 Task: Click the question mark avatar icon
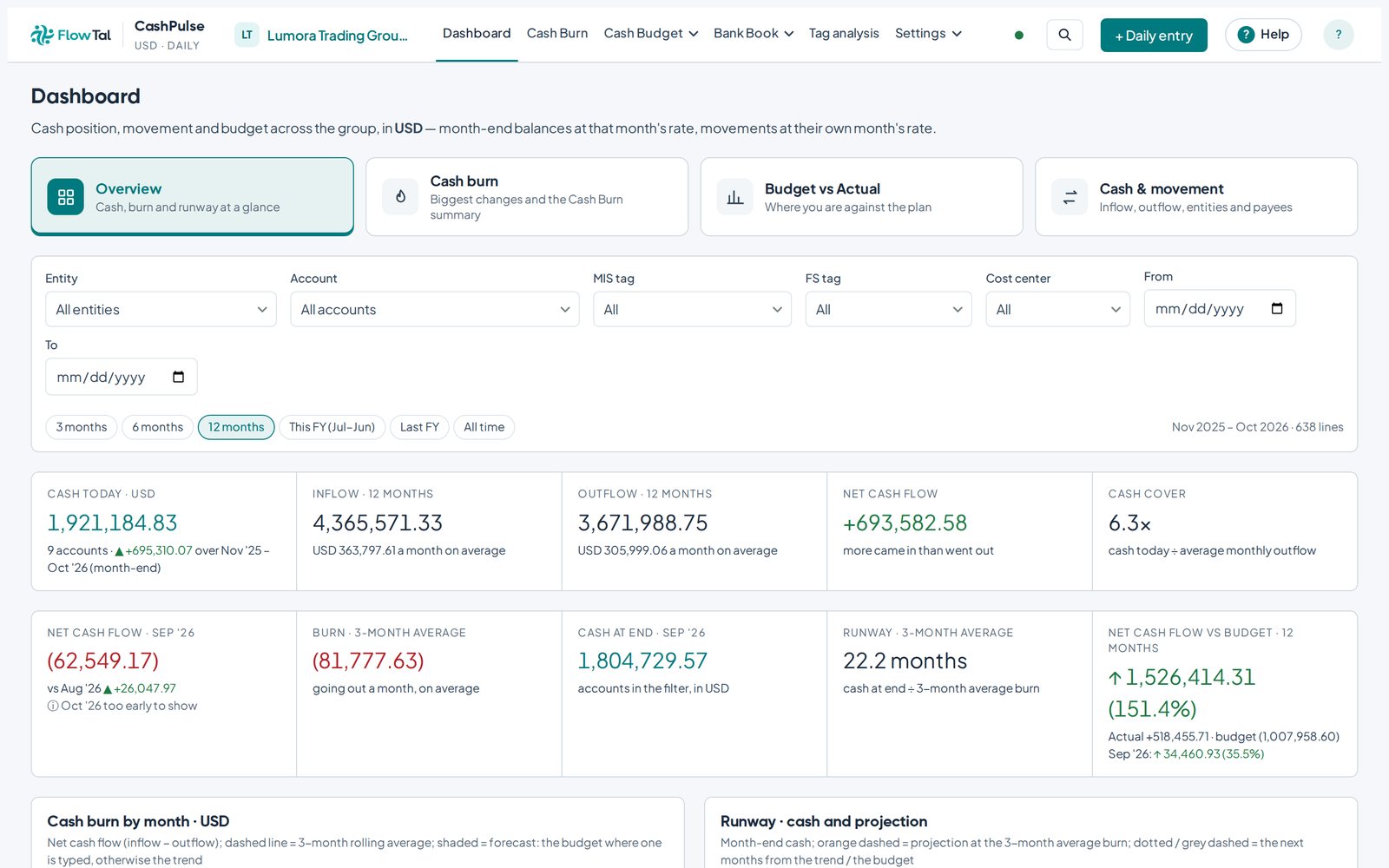(1339, 35)
